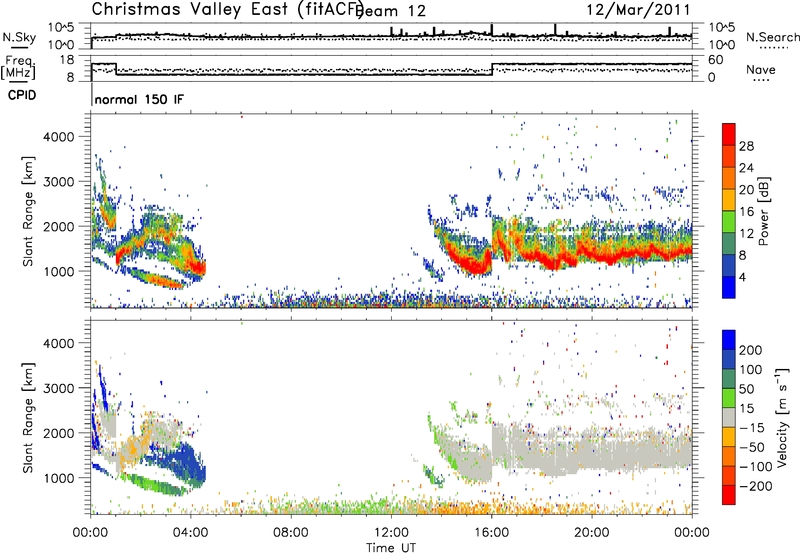Image resolution: width=800 pixels, height=554 pixels.
Task: Click the '2000' tick of the velocity panel
Action: click(x=59, y=433)
